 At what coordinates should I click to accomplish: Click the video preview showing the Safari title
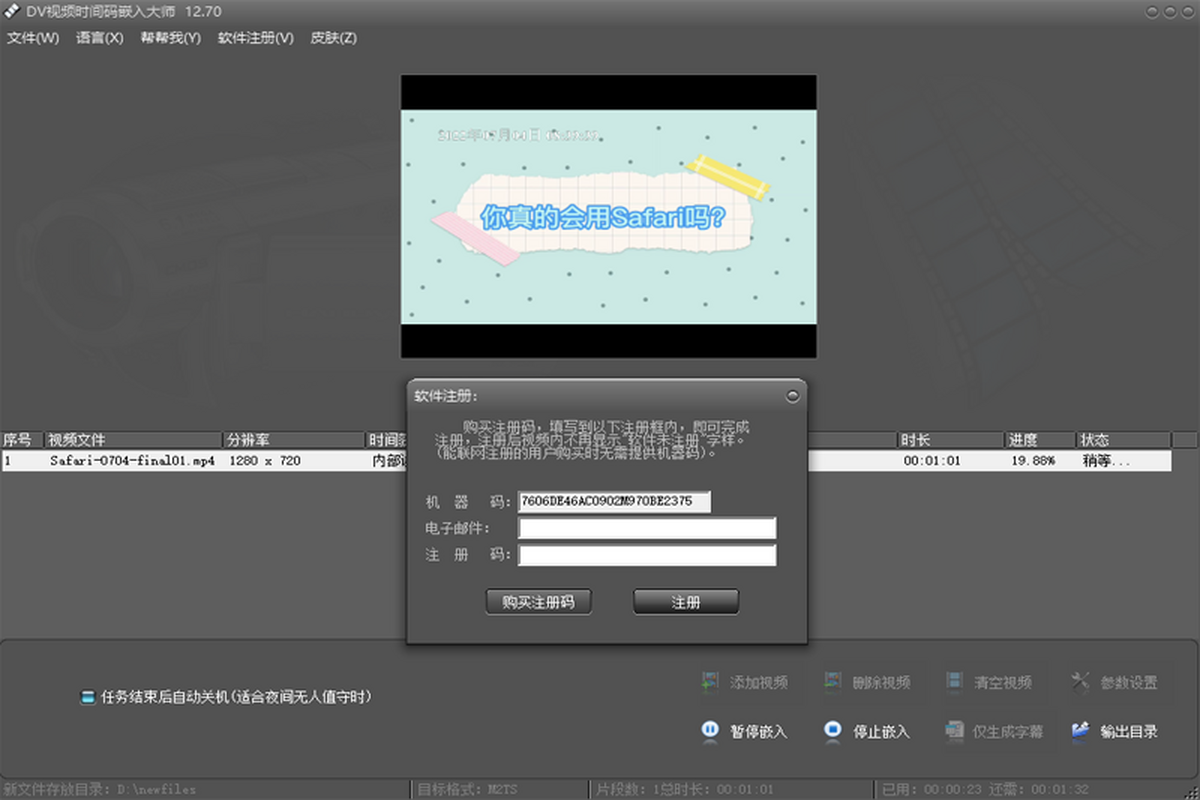(609, 216)
